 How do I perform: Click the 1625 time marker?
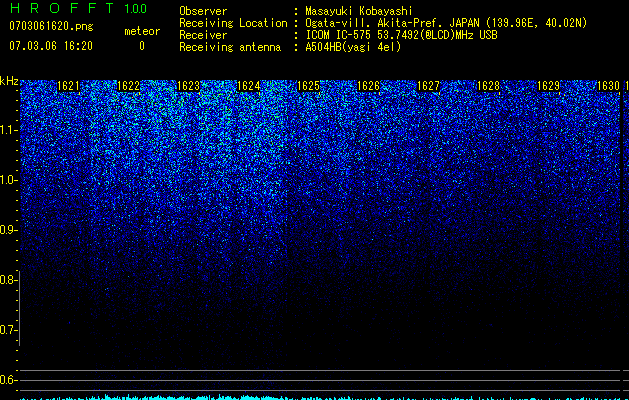click(308, 86)
